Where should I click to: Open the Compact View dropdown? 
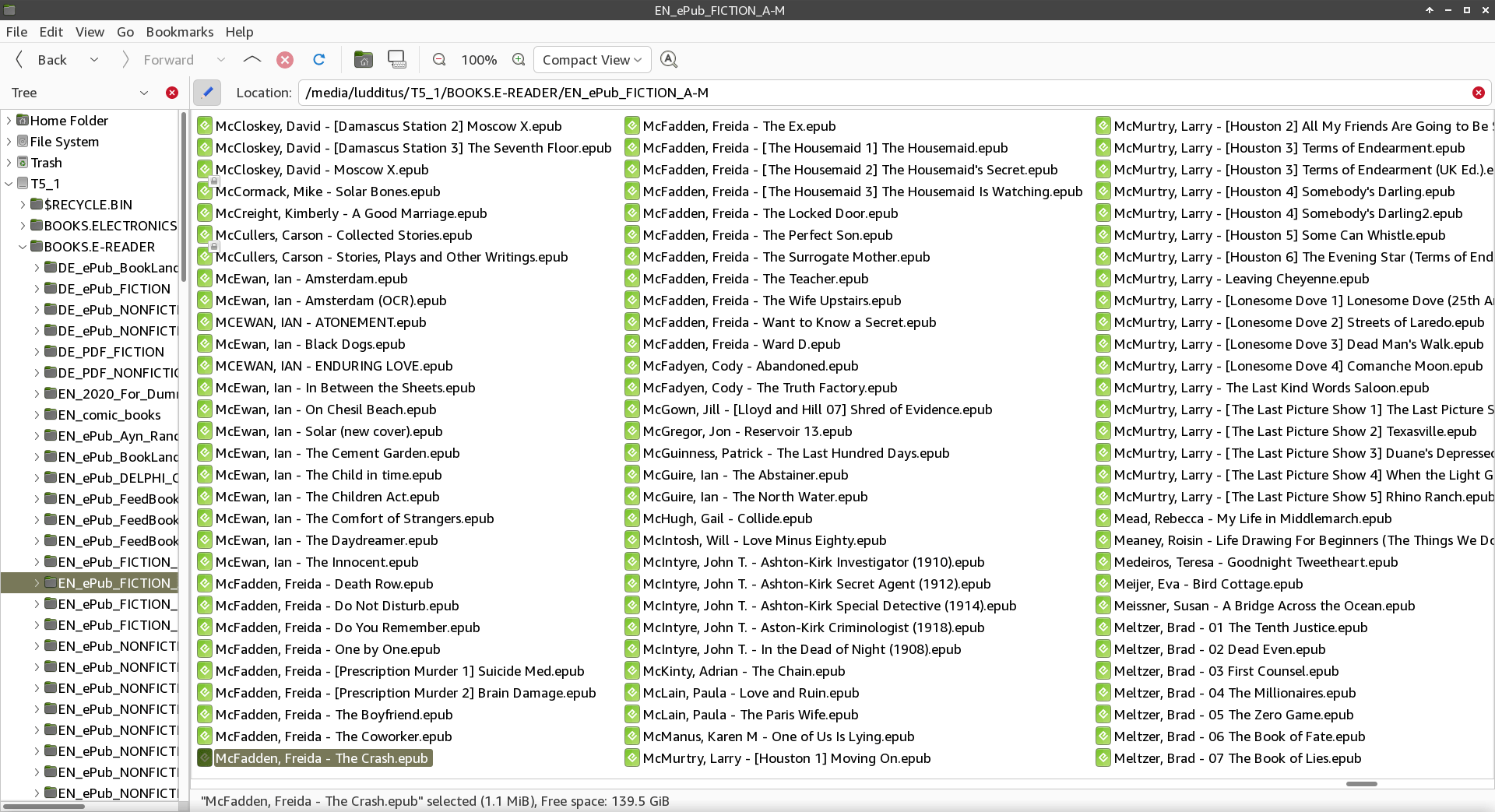[592, 60]
